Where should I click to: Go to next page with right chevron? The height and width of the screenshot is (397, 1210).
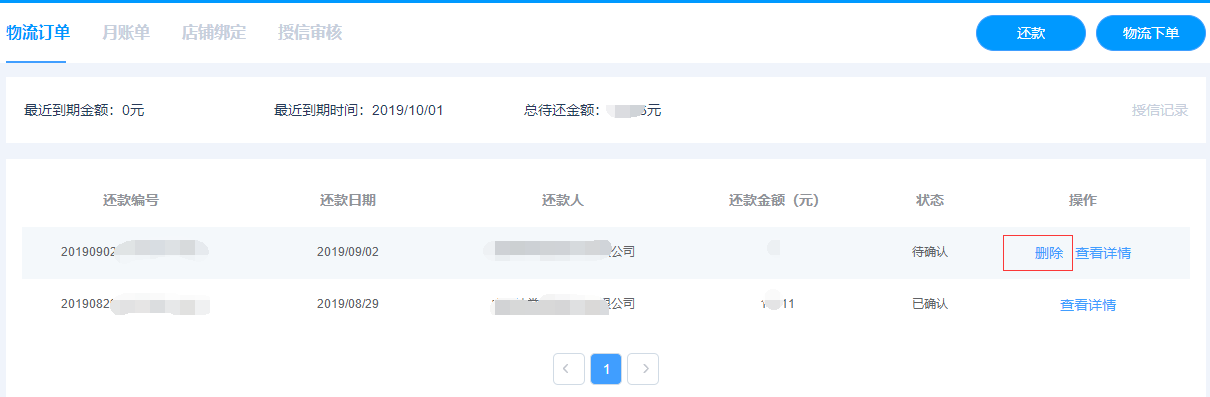[644, 369]
